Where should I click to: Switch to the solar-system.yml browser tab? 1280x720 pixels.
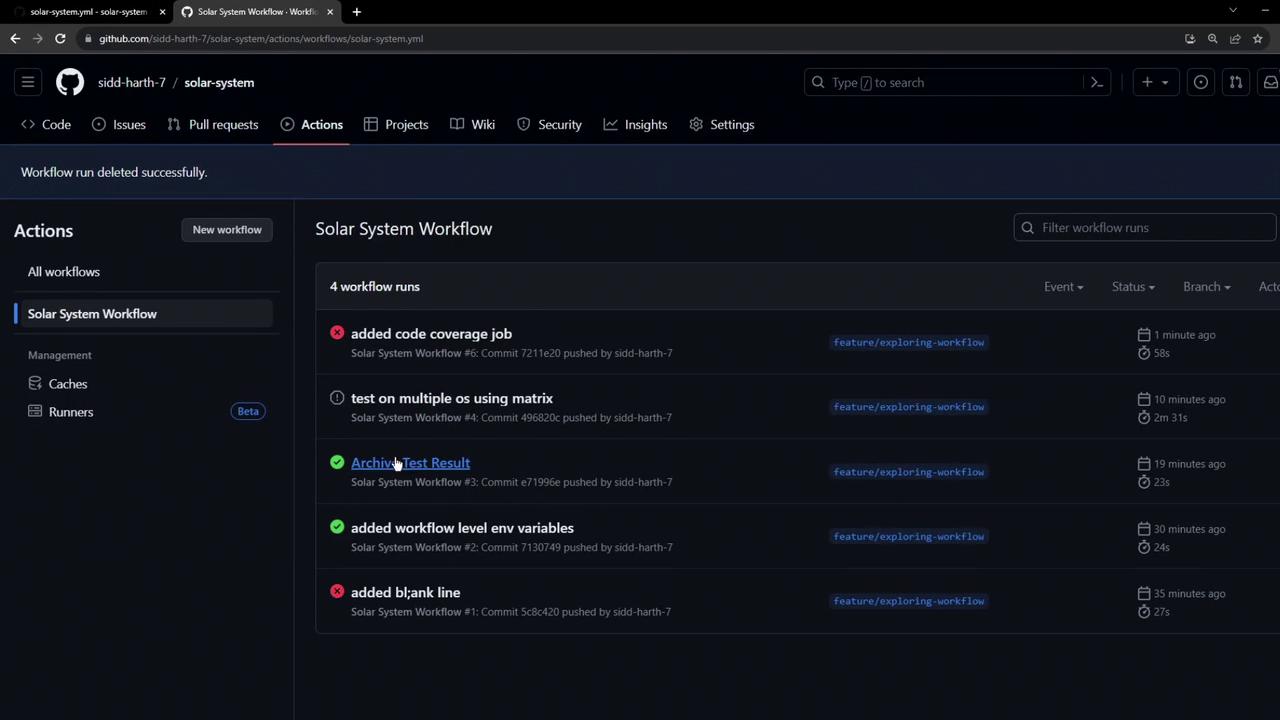coord(88,11)
